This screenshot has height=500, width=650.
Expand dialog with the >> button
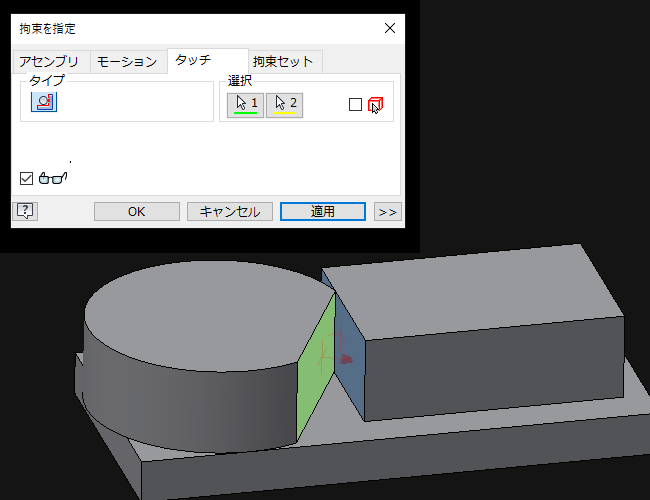(387, 211)
